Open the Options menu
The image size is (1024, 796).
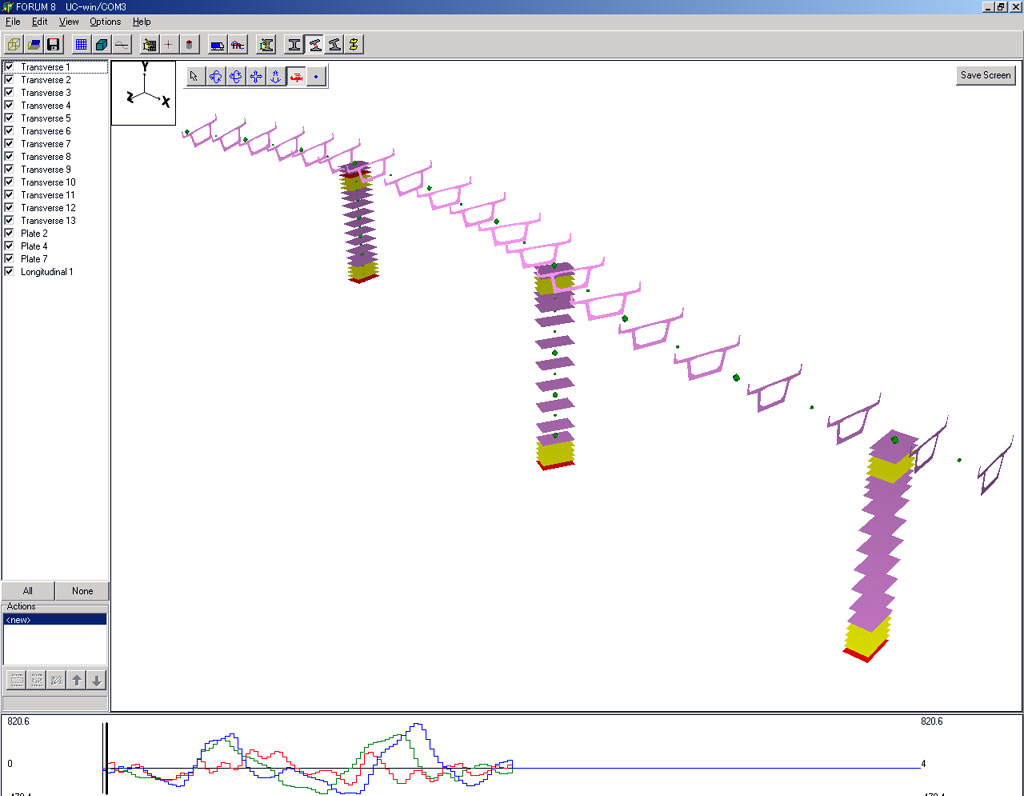click(105, 21)
